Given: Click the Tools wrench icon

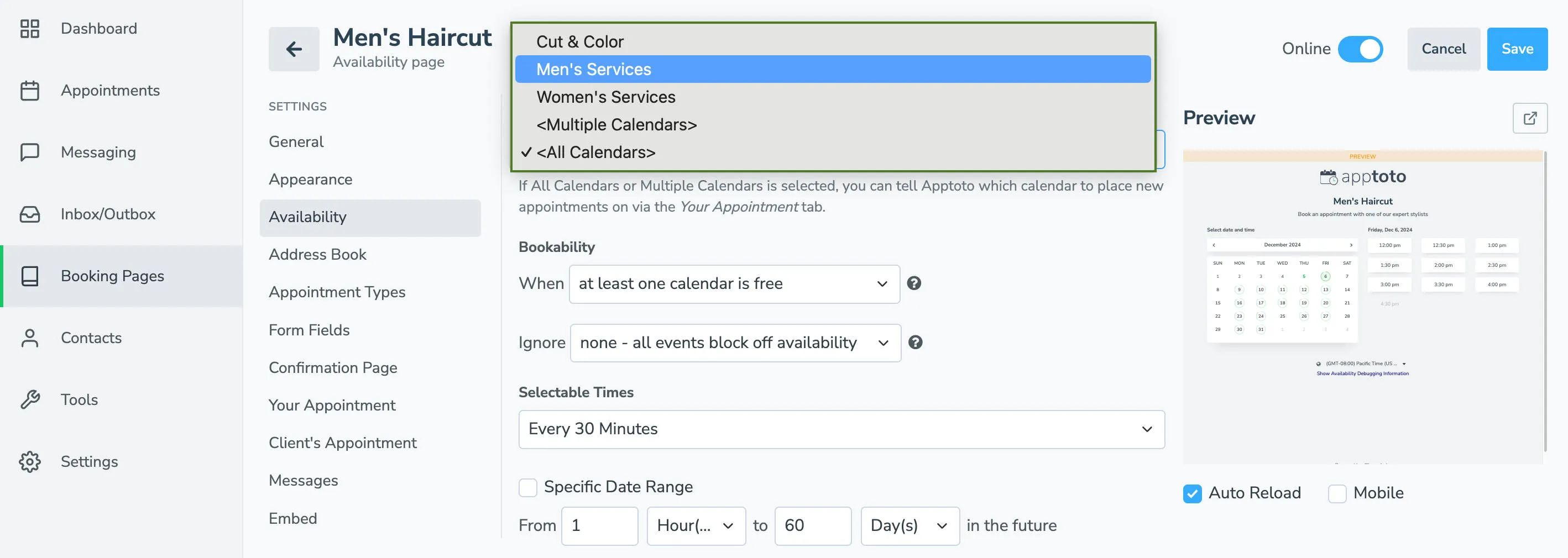Looking at the screenshot, I should pyautogui.click(x=29, y=399).
